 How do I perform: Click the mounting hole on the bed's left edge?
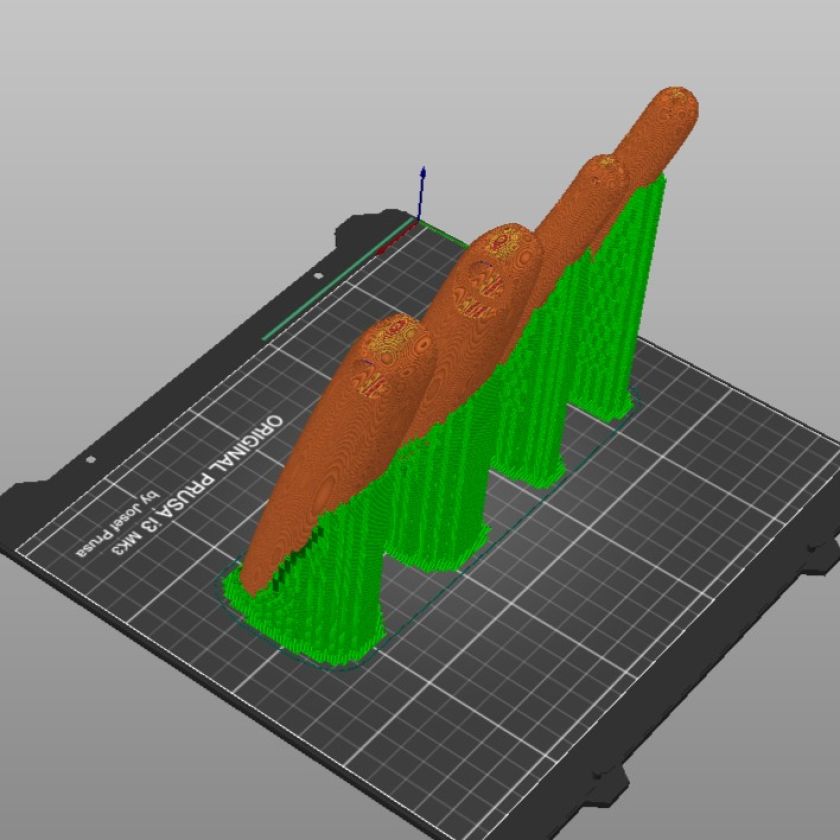click(x=91, y=459)
